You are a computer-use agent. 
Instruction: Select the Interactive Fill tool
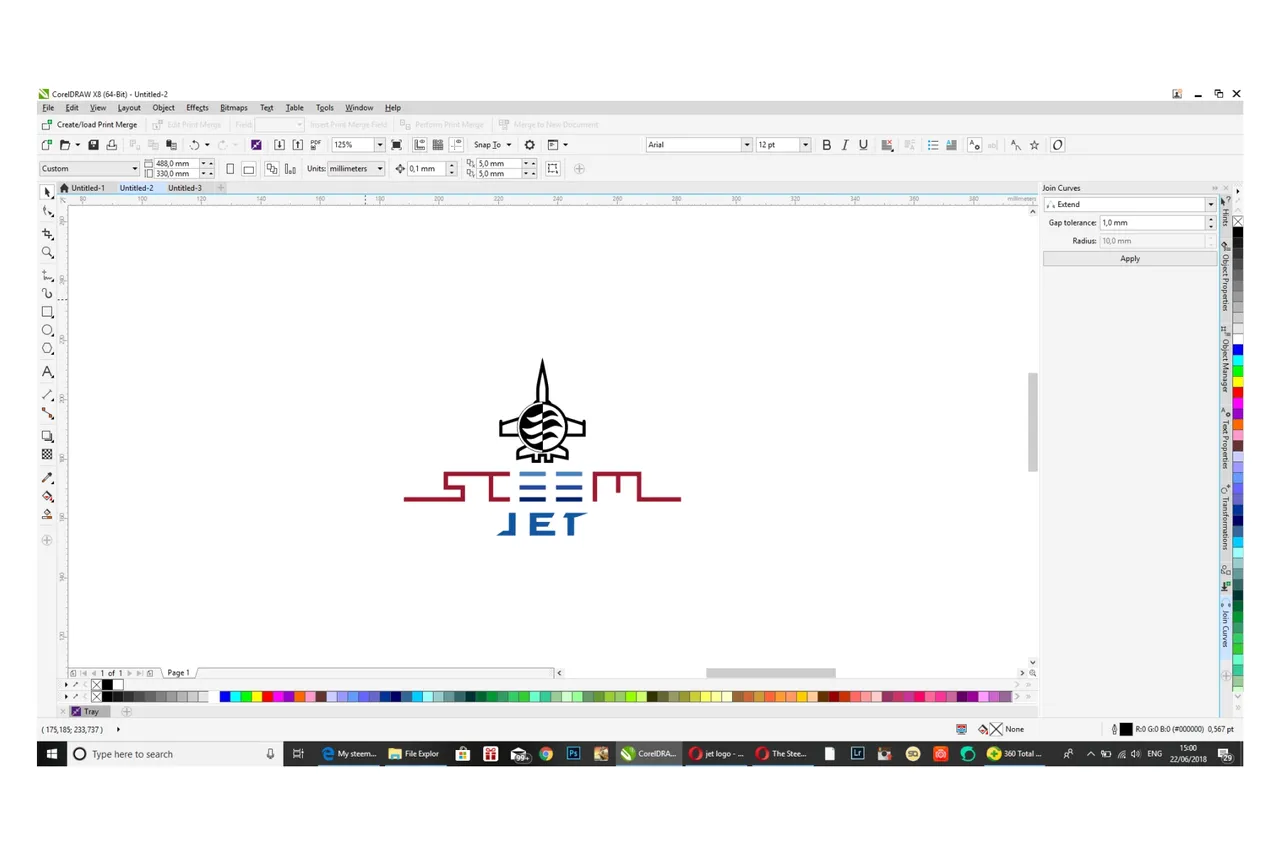[47, 496]
